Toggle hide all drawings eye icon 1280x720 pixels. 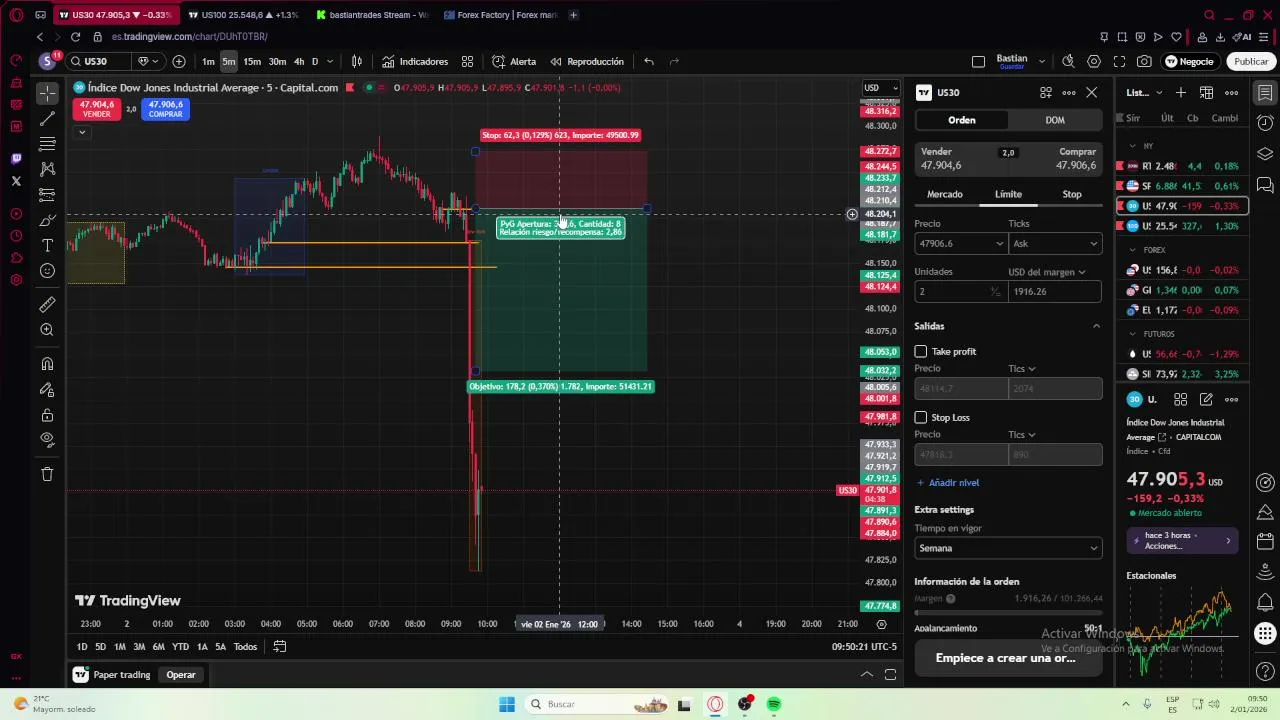point(47,440)
